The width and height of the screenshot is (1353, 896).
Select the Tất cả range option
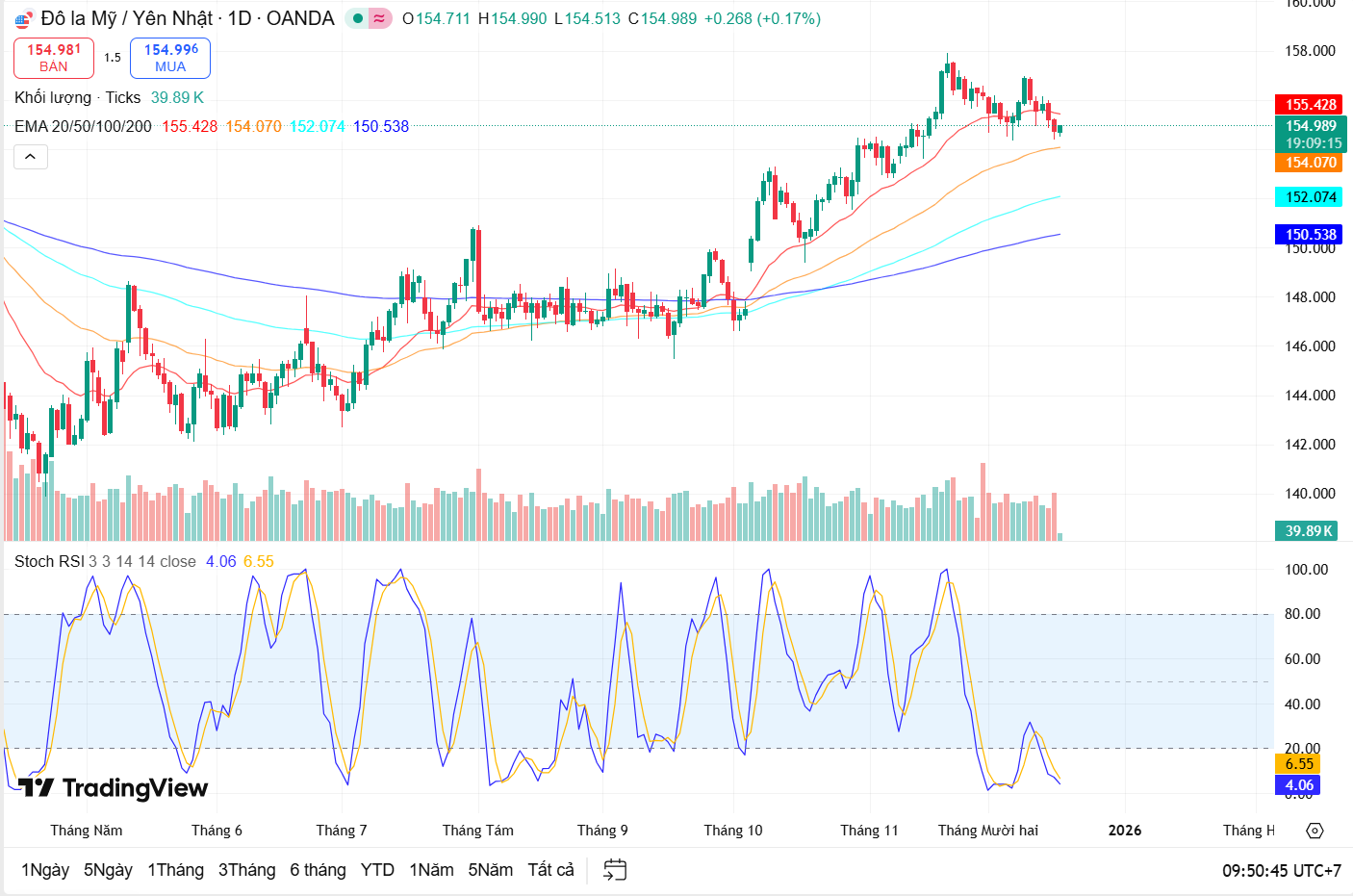point(549,869)
